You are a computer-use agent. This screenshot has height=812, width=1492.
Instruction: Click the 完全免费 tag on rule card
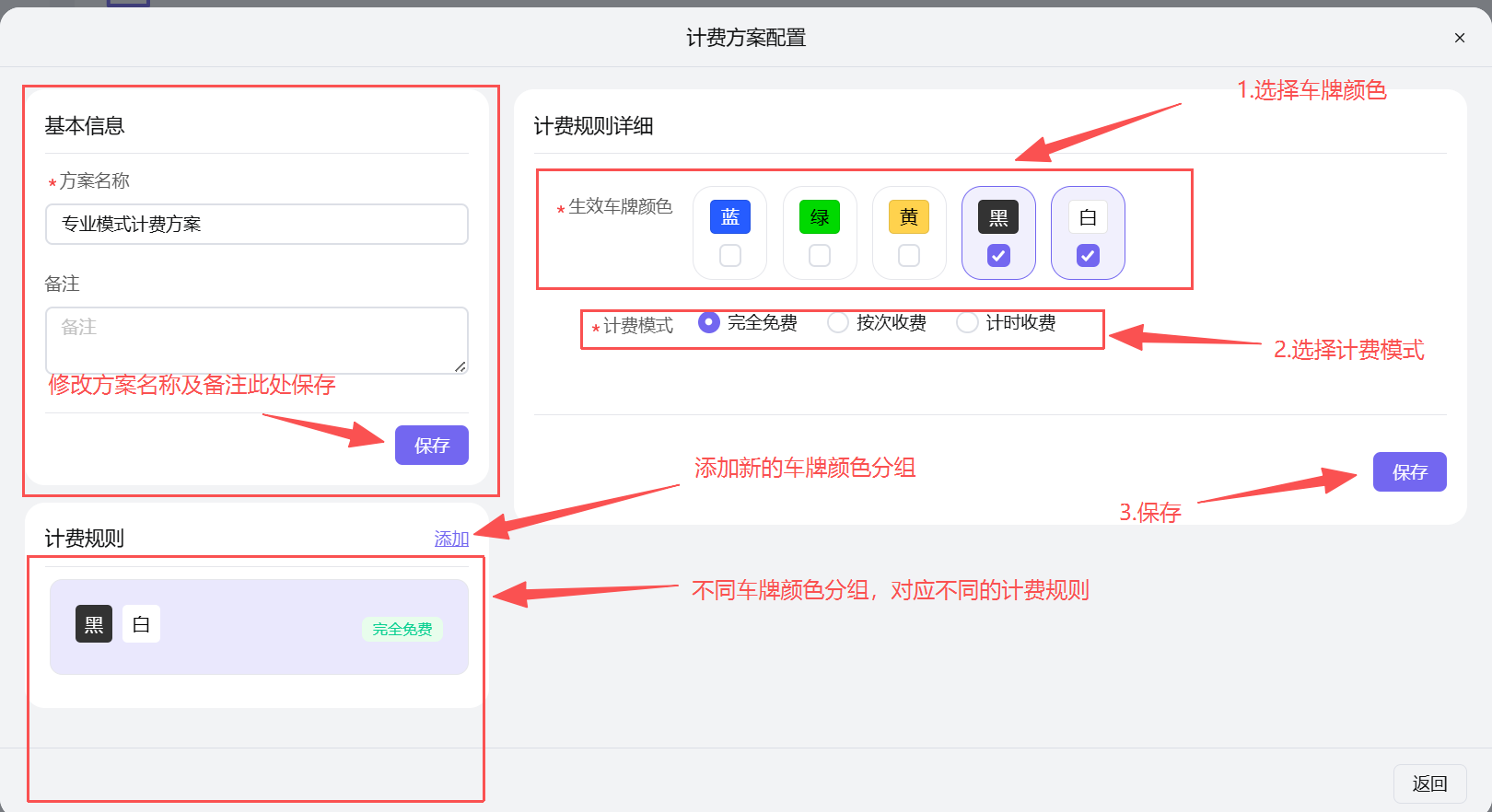(x=402, y=629)
